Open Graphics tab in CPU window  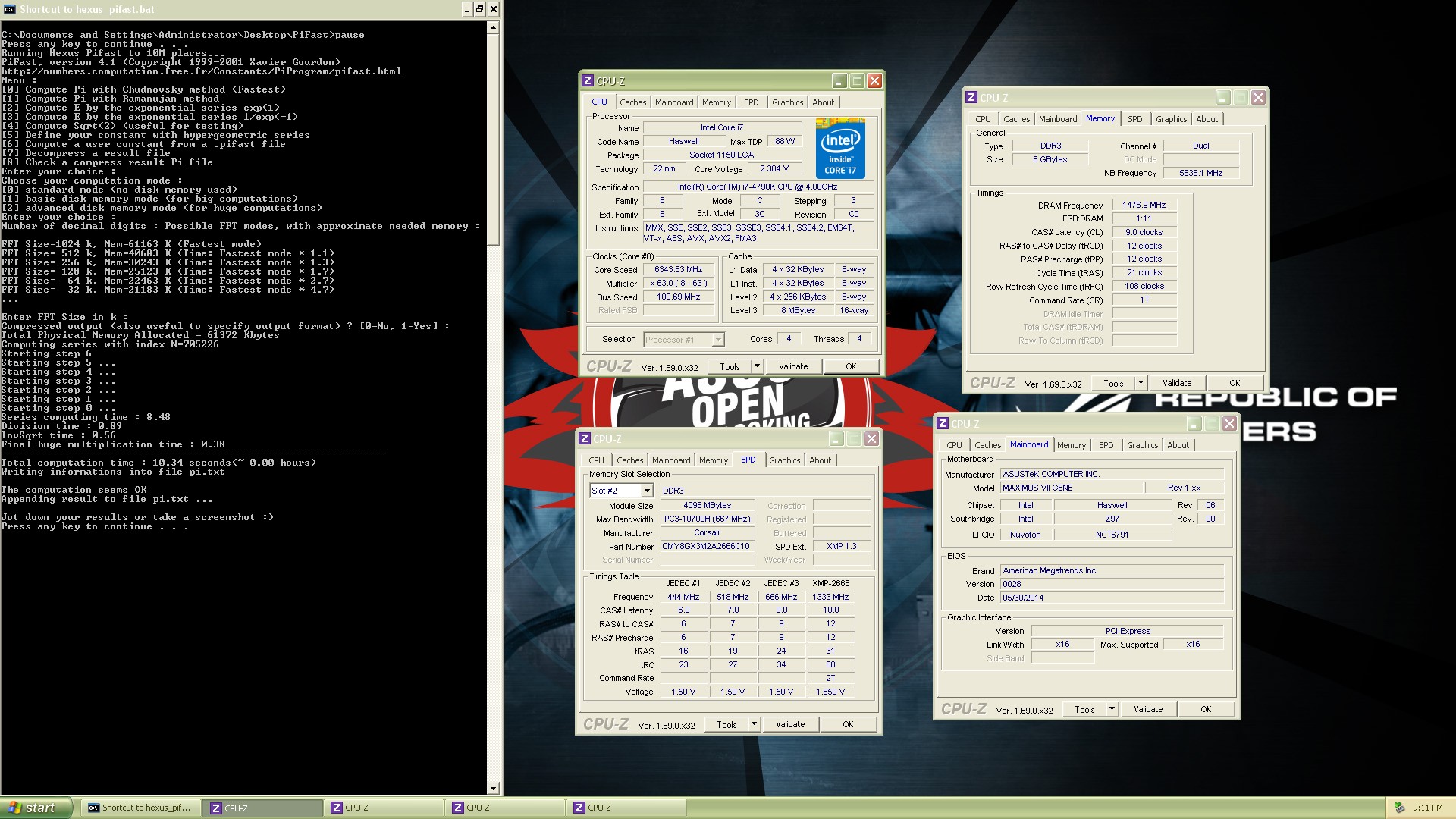coord(787,102)
